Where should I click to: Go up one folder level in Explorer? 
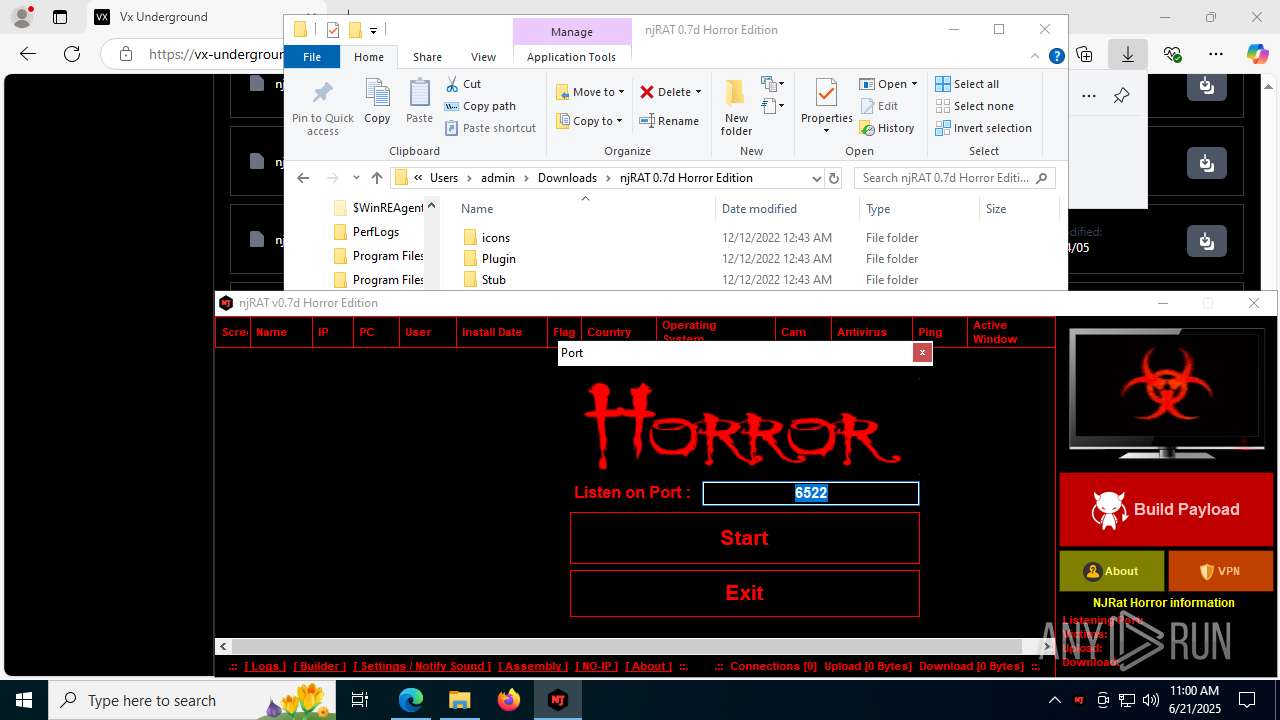coord(376,178)
